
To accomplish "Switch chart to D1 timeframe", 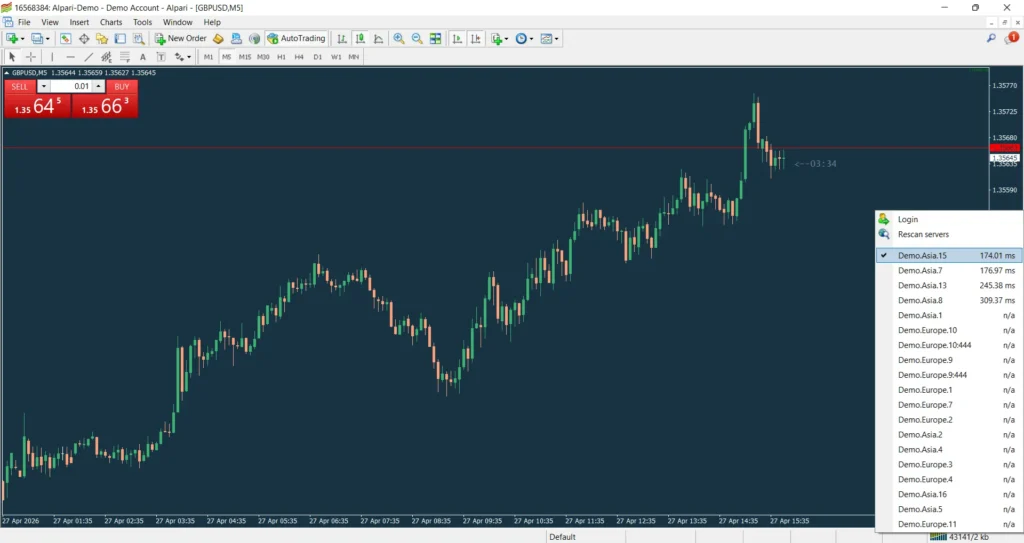I will [x=317, y=57].
